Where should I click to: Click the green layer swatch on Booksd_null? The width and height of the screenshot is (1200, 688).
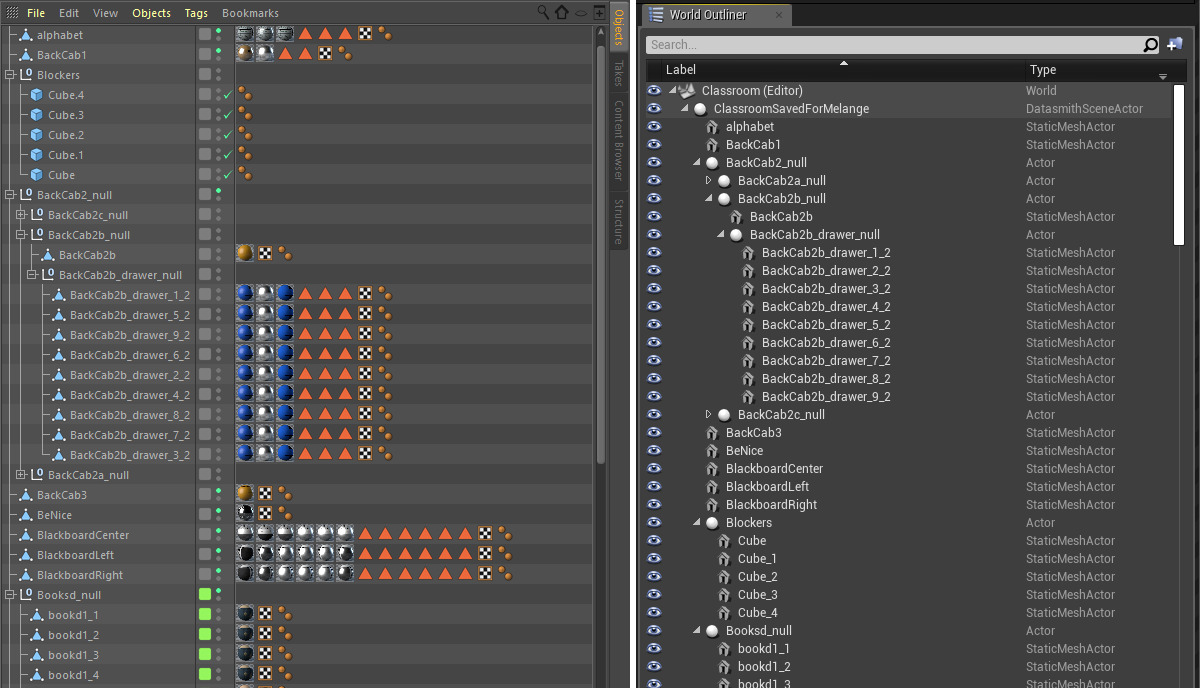coord(205,595)
